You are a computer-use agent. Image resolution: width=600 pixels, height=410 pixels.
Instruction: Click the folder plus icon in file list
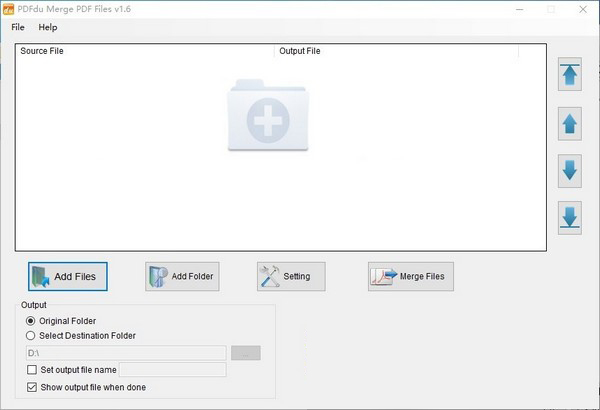click(x=268, y=115)
